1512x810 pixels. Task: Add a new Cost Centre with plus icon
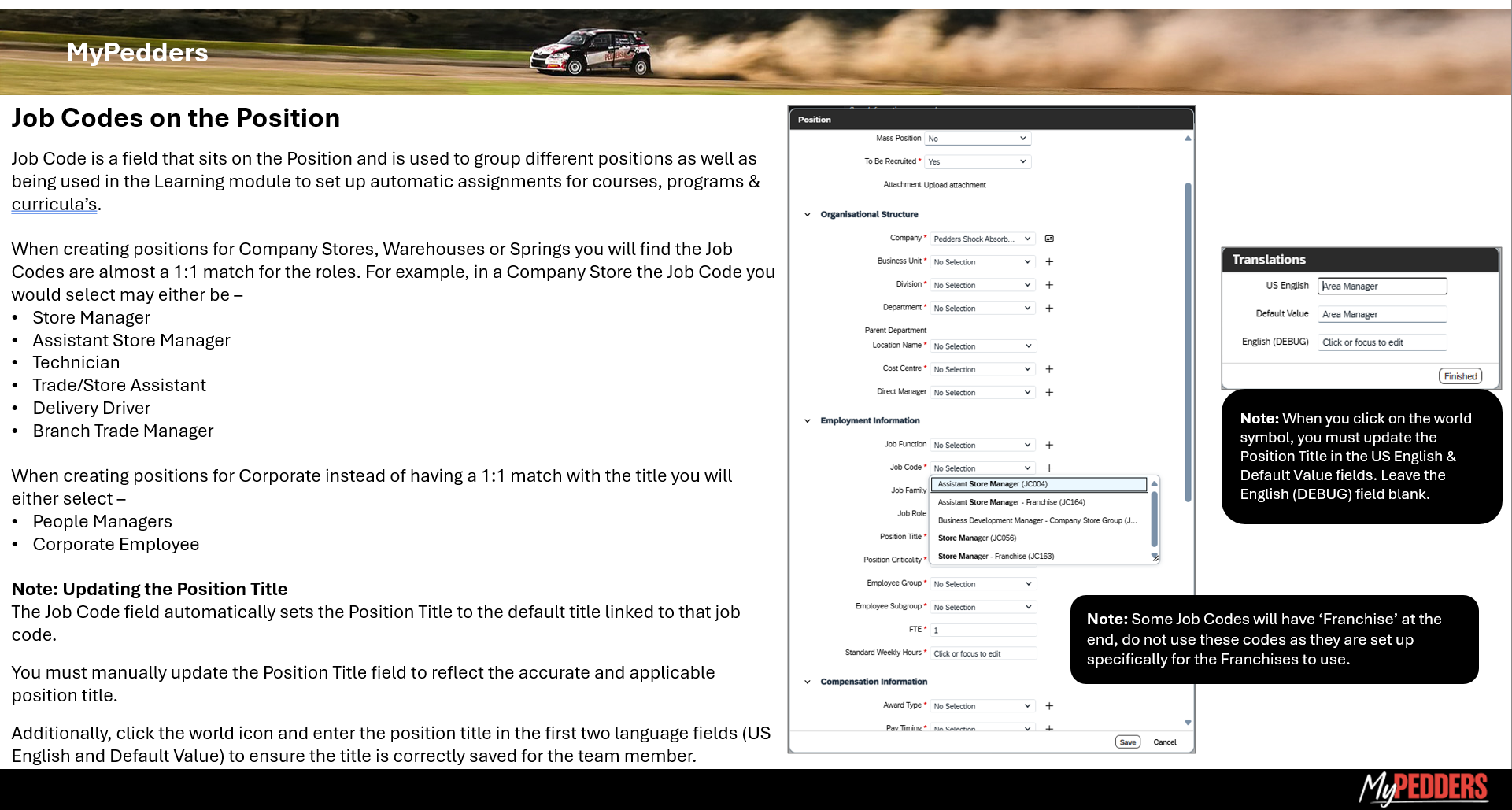1049,369
